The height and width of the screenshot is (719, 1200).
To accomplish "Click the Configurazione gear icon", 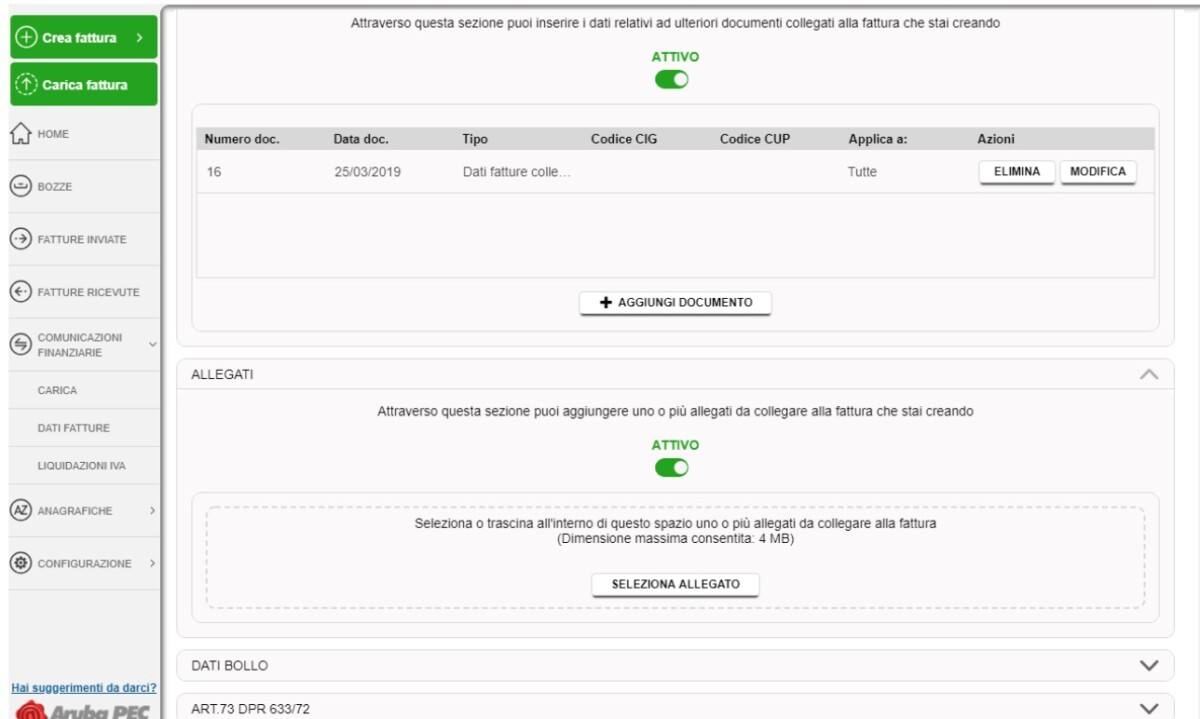I will [20, 563].
